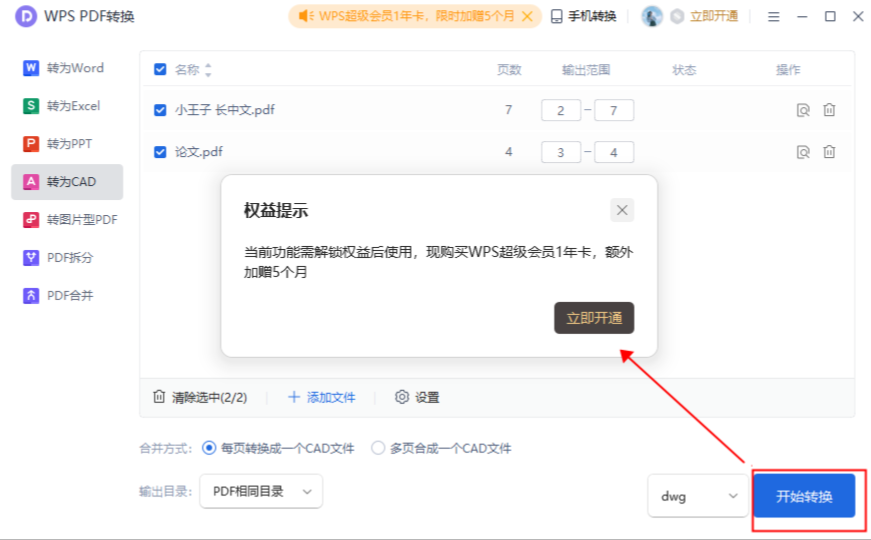Click 小王子 长中文.pdf file name
871x540 pixels.
[x=224, y=110]
